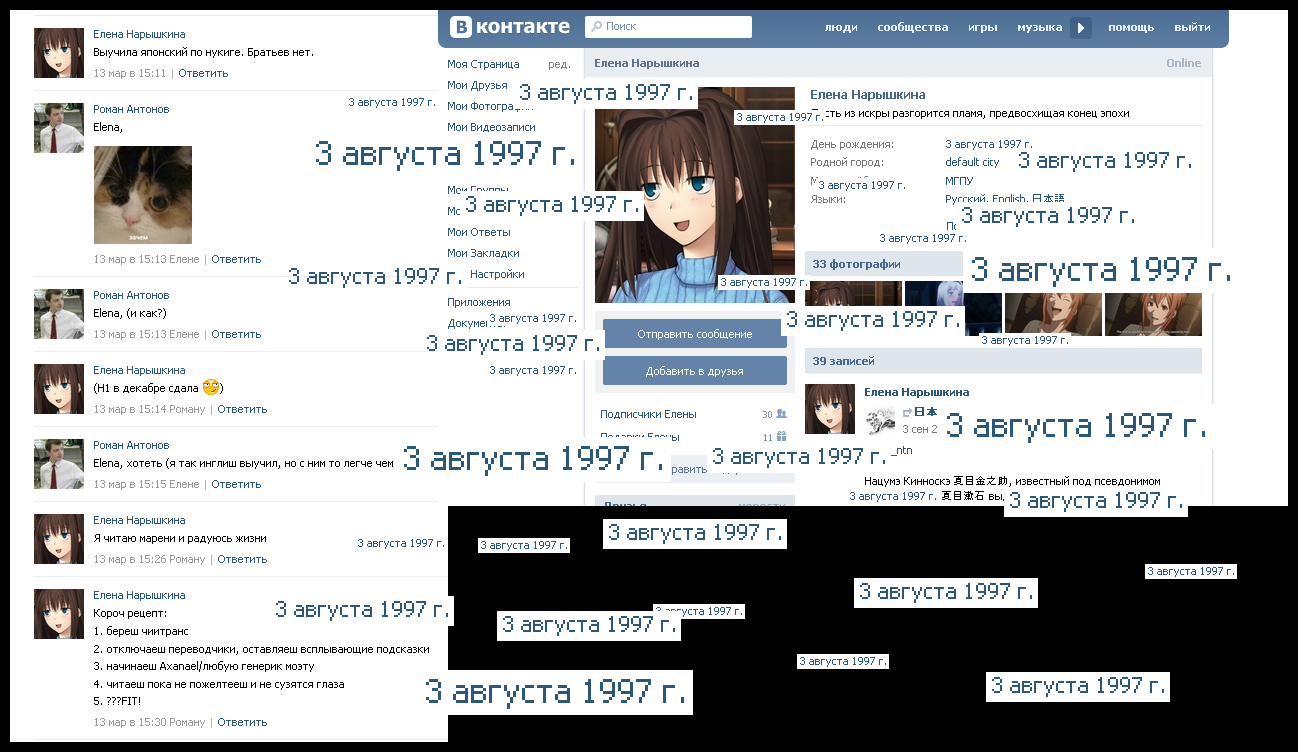The image size is (1298, 752).
Task: Click the comment text 'Выучила японский по нукиге. Братьев нет.'
Action: (203, 52)
